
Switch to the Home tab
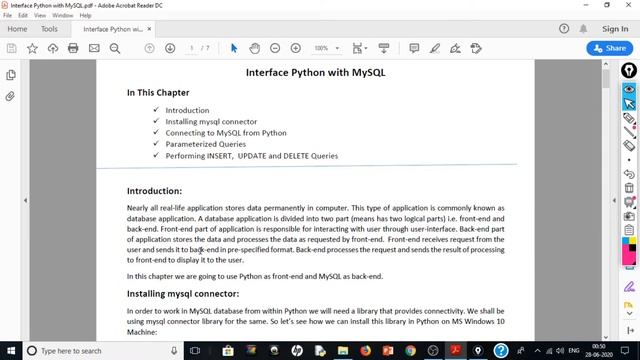[17, 29]
